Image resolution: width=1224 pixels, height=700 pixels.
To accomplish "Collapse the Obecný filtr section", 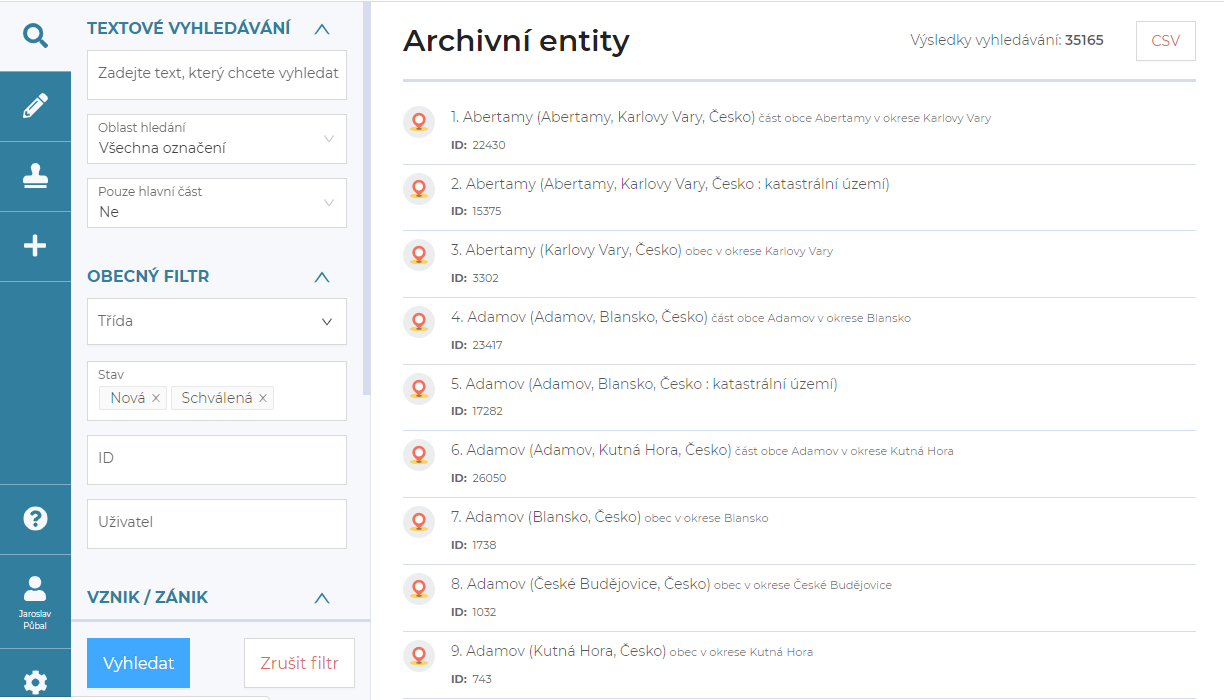I will point(321,277).
